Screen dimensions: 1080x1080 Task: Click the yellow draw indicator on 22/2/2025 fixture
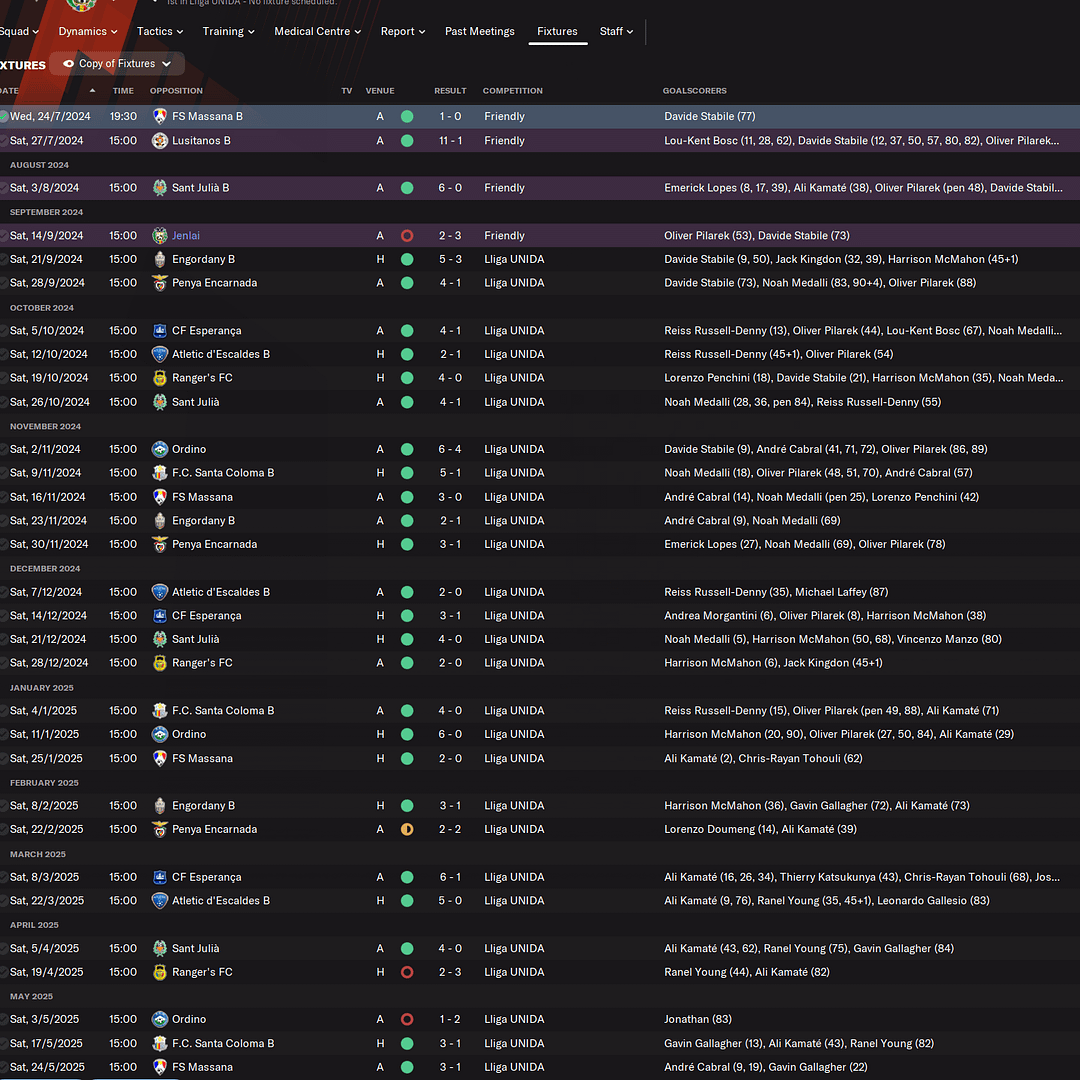[407, 829]
